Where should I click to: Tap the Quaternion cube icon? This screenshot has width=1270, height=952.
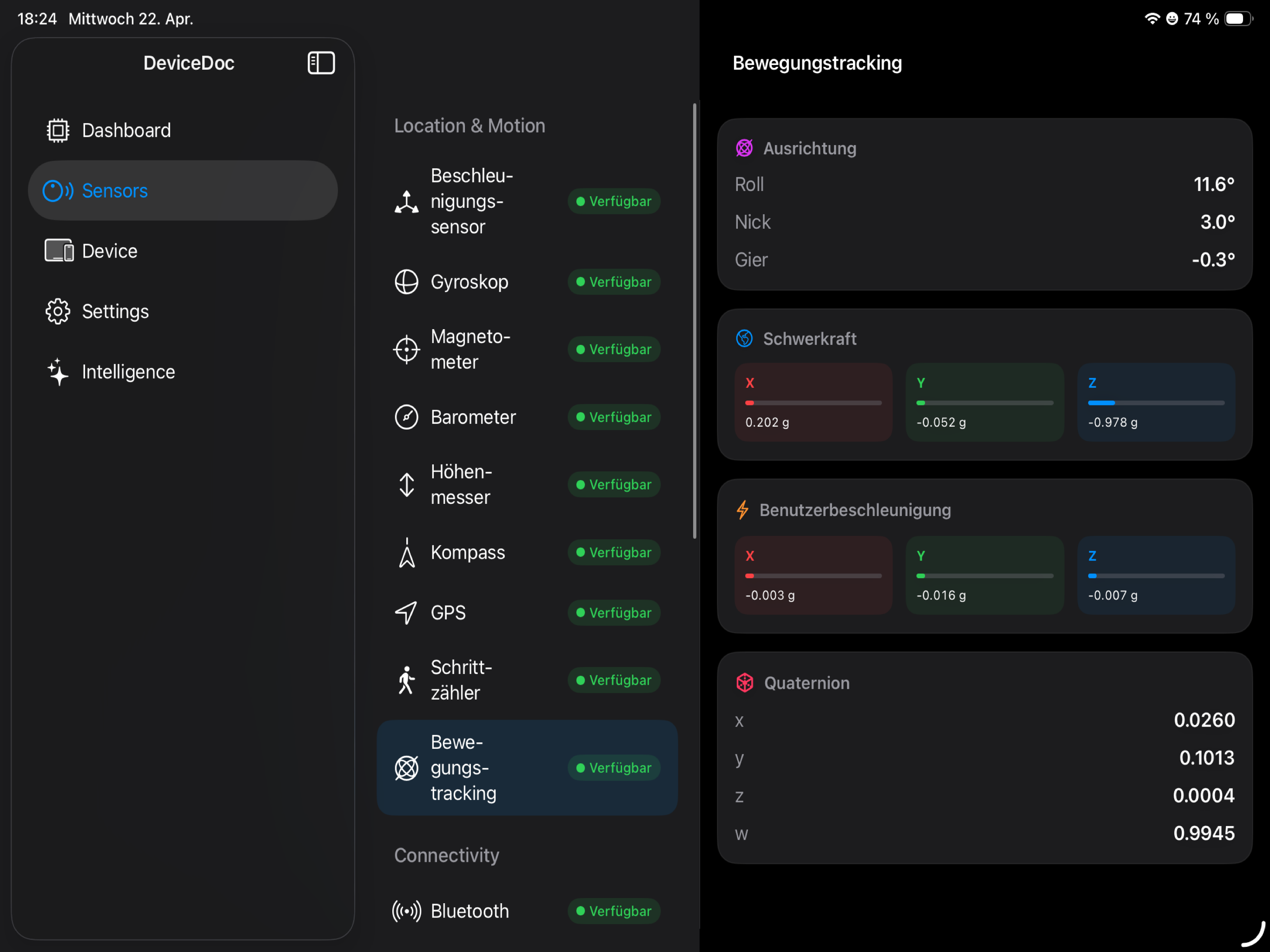(745, 683)
